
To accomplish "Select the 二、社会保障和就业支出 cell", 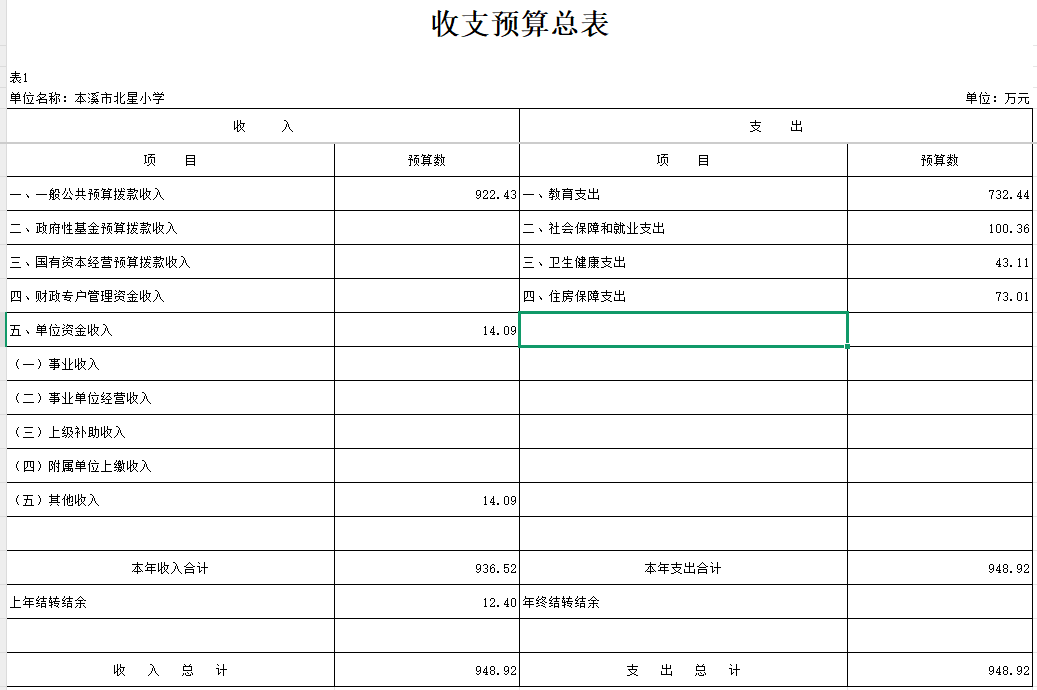I will point(684,228).
